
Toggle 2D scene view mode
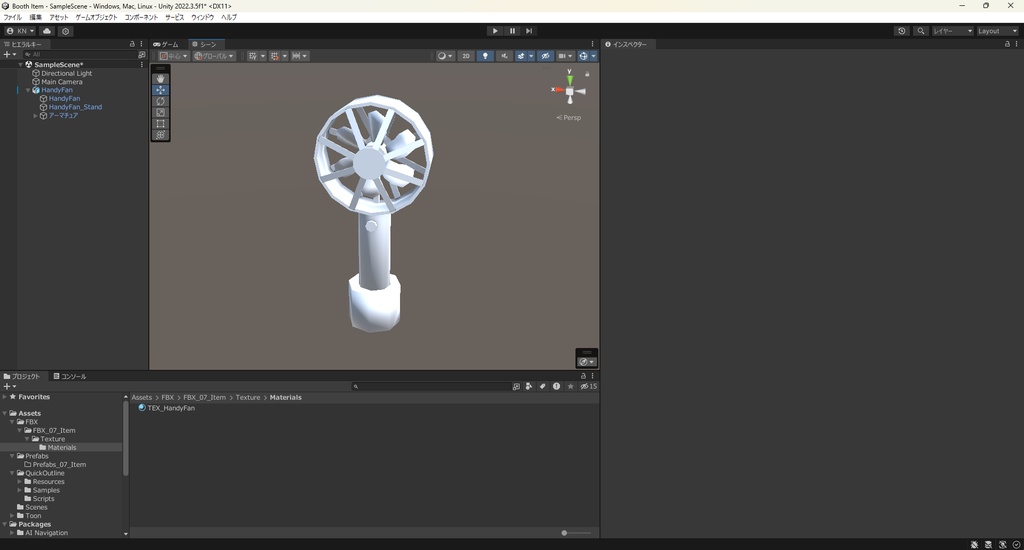tap(466, 56)
